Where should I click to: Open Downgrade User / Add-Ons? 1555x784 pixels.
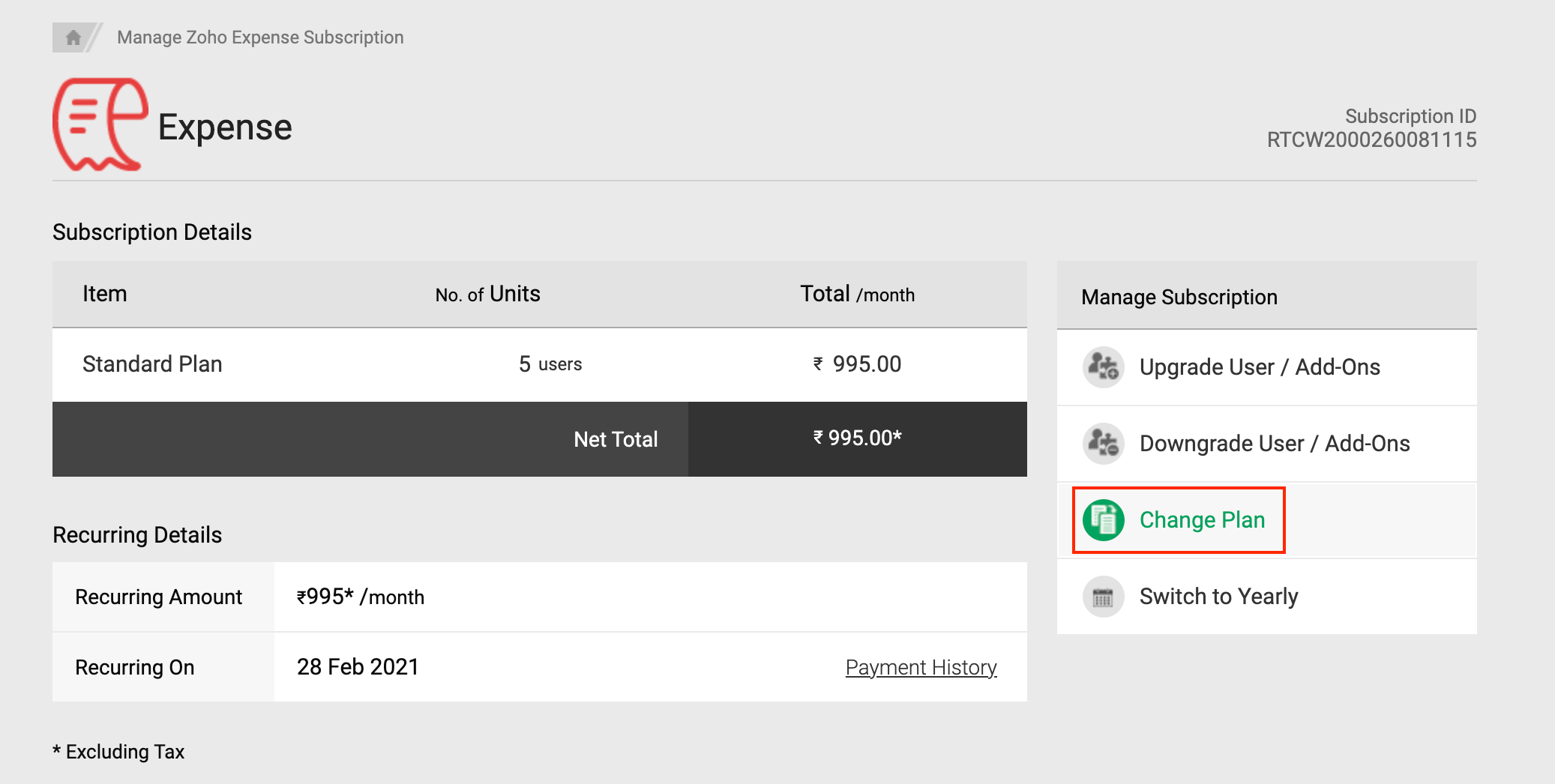1275,444
